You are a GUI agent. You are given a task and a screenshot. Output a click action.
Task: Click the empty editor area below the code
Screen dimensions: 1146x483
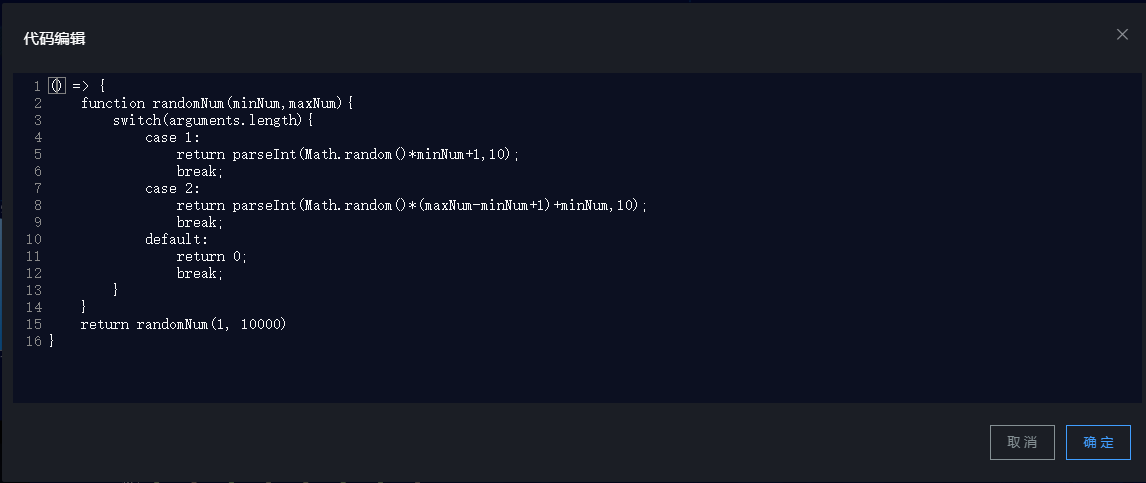click(500, 375)
